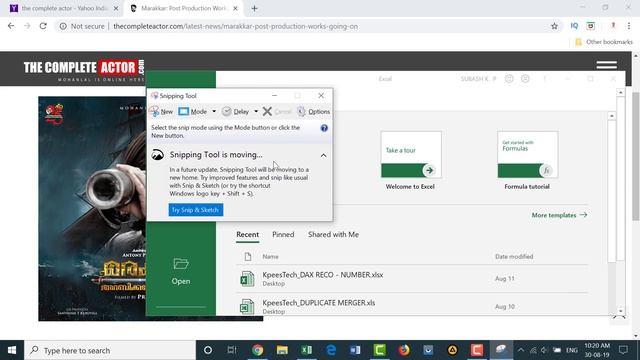Click the Try Snip & Sketch button
This screenshot has height=360, width=640.
coord(196,210)
